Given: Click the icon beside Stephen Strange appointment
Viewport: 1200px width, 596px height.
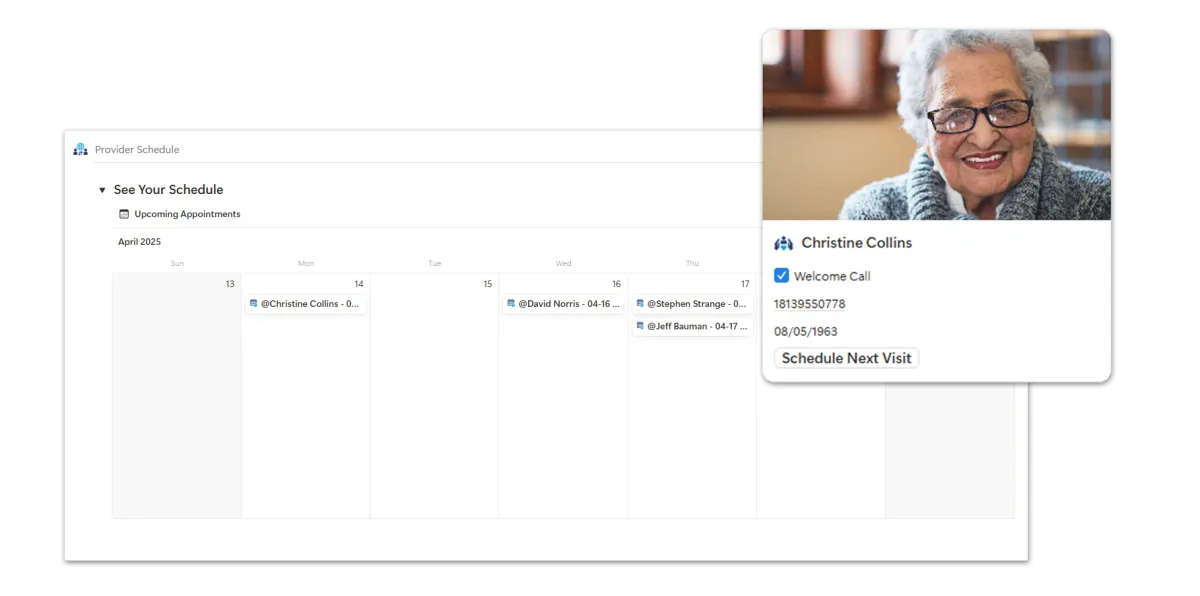Looking at the screenshot, I should (640, 304).
